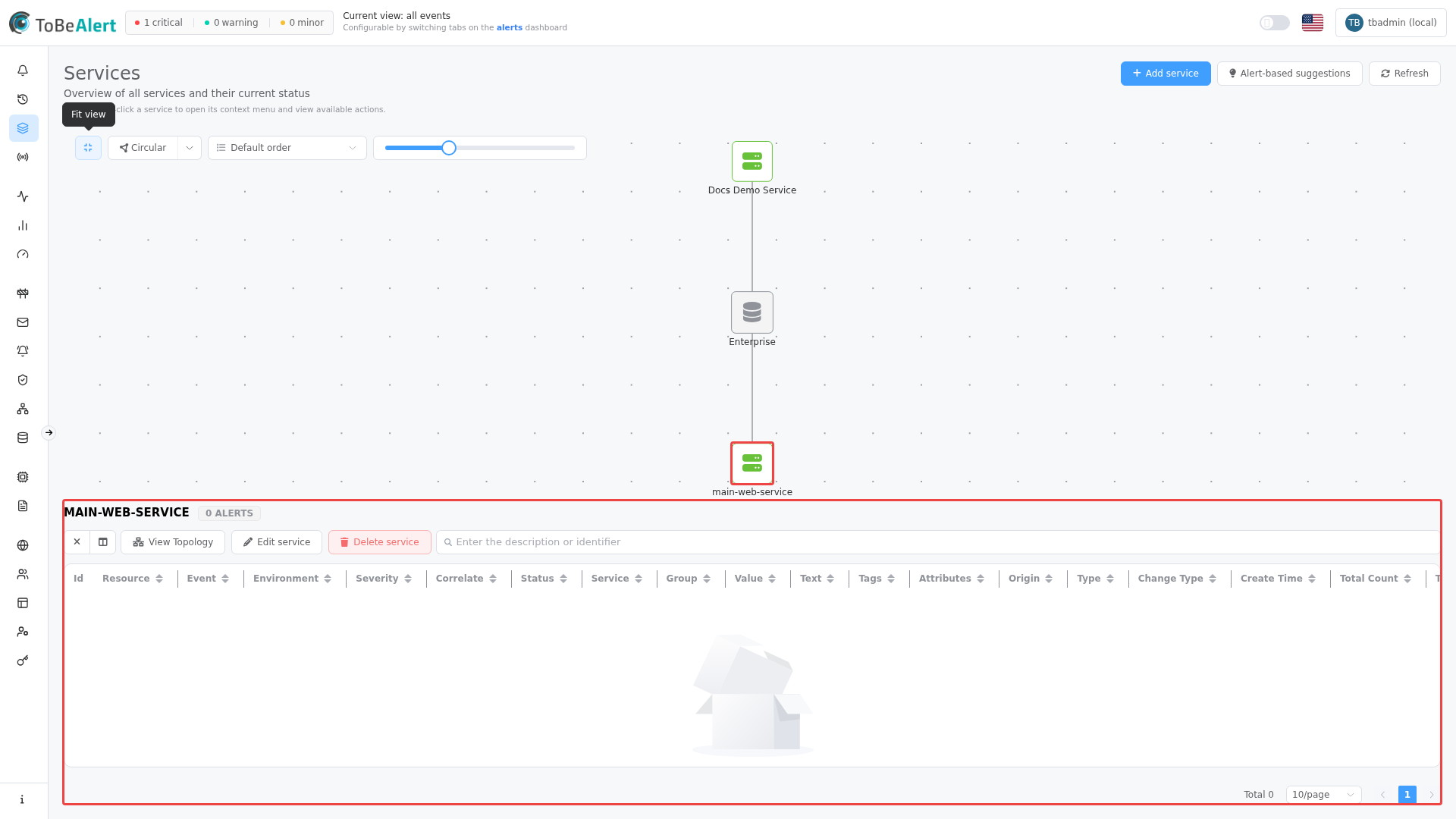Expand the sidebar with the arrow button
Image resolution: width=1456 pixels, height=819 pixels.
[x=49, y=433]
